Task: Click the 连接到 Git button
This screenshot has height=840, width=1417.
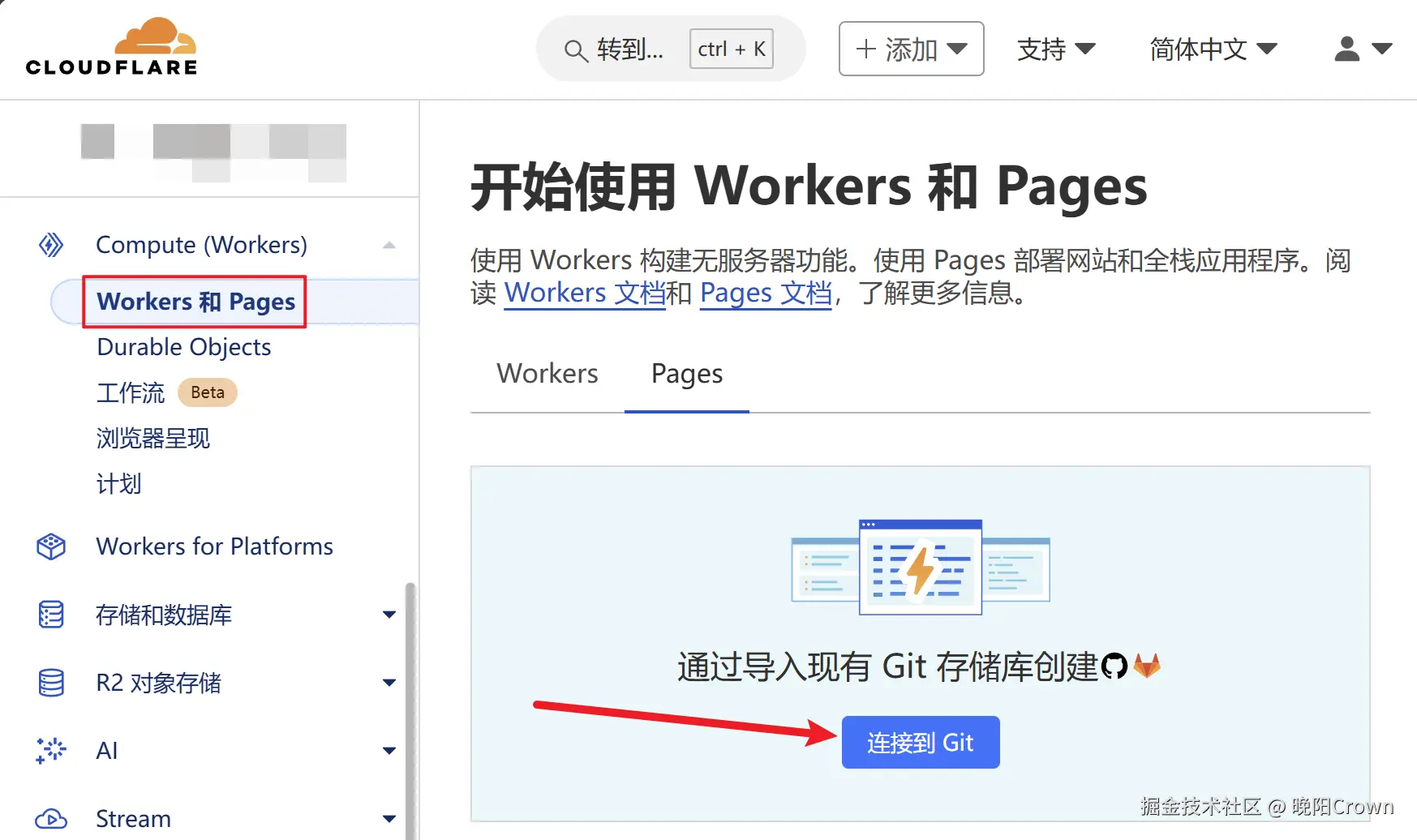Action: coord(921,742)
